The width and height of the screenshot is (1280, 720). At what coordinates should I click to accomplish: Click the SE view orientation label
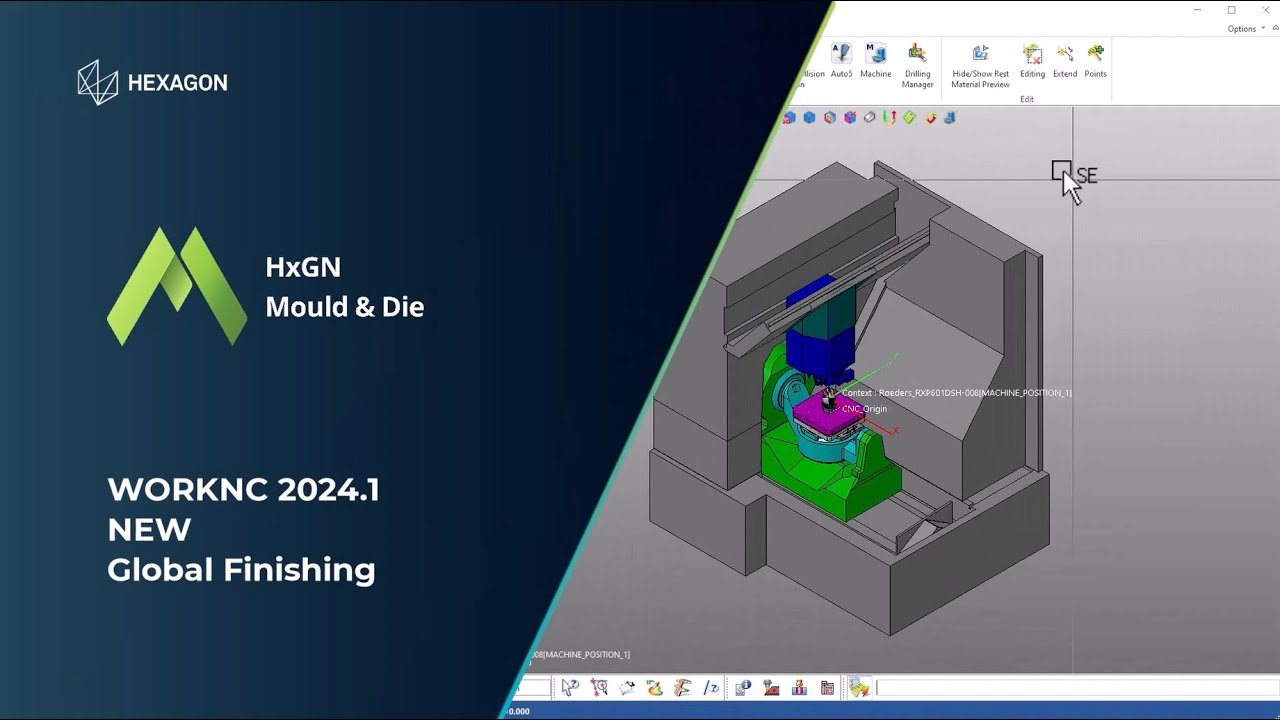1086,176
